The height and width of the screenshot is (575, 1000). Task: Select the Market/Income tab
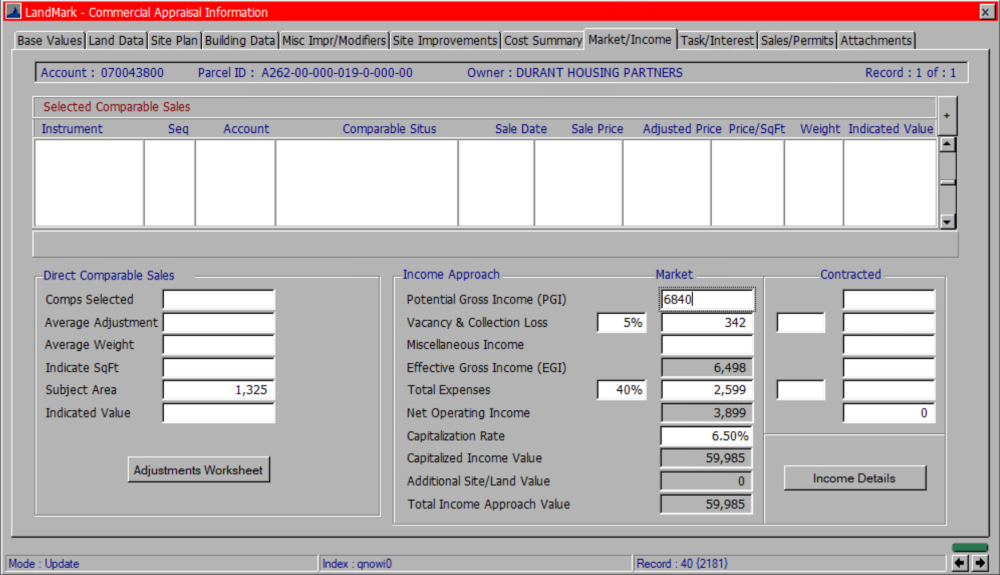click(630, 39)
